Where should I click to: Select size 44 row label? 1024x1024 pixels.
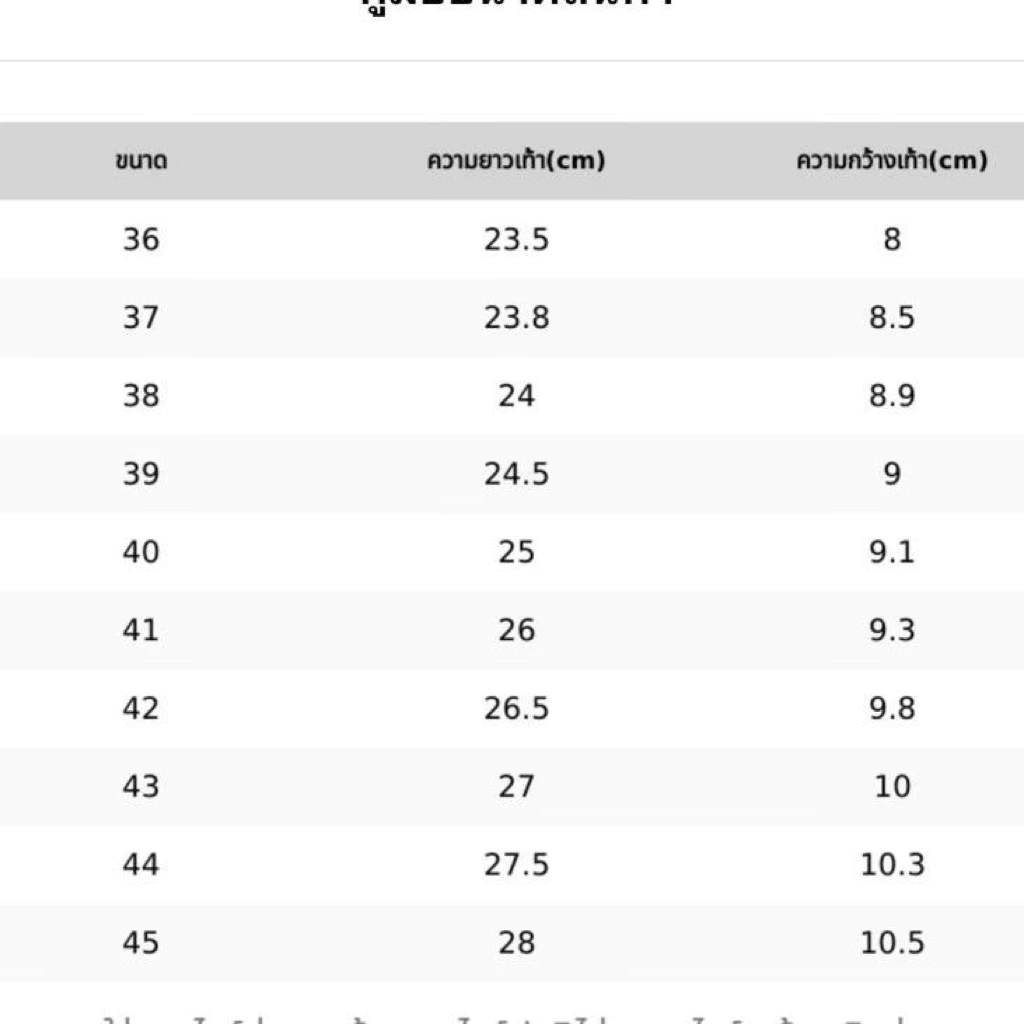[141, 865]
